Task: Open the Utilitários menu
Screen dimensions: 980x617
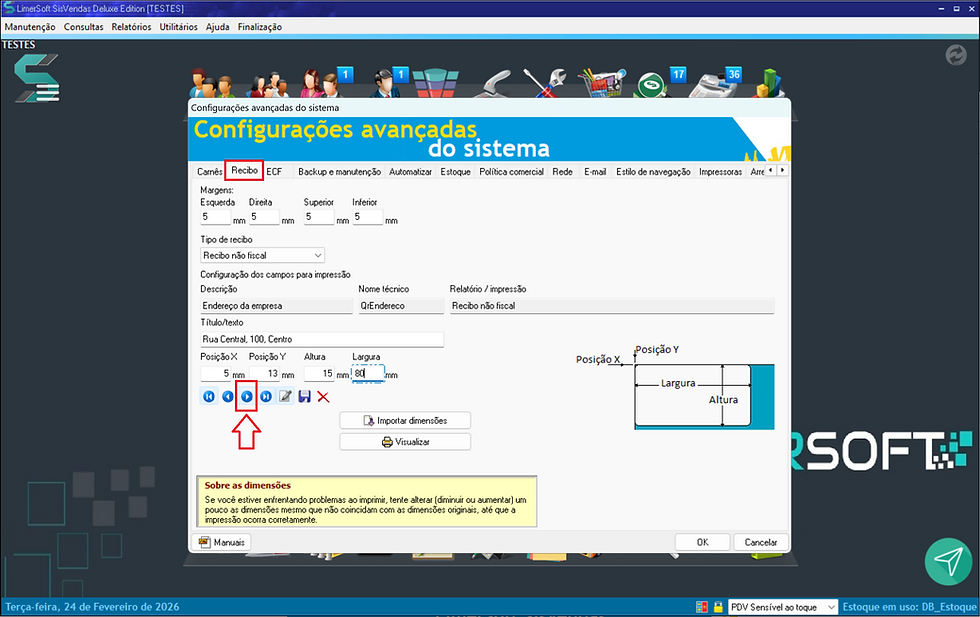Action: (x=178, y=27)
